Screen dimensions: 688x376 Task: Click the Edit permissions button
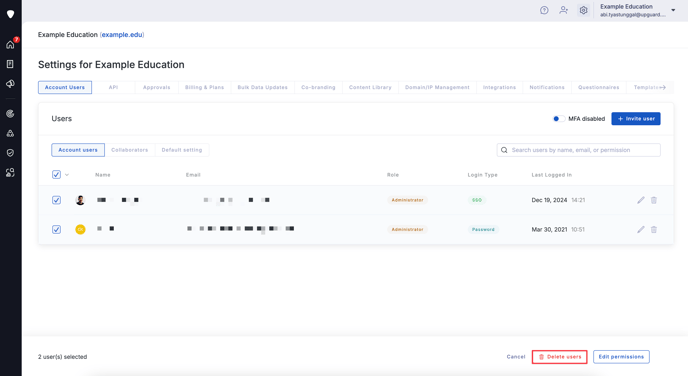tap(621, 357)
